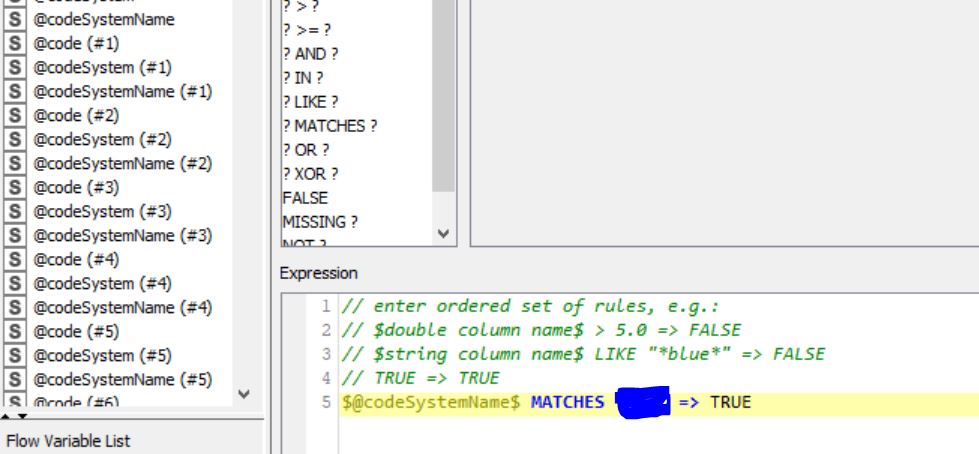Select FALSE in the operator list
This screenshot has width=979, height=454.
point(305,198)
